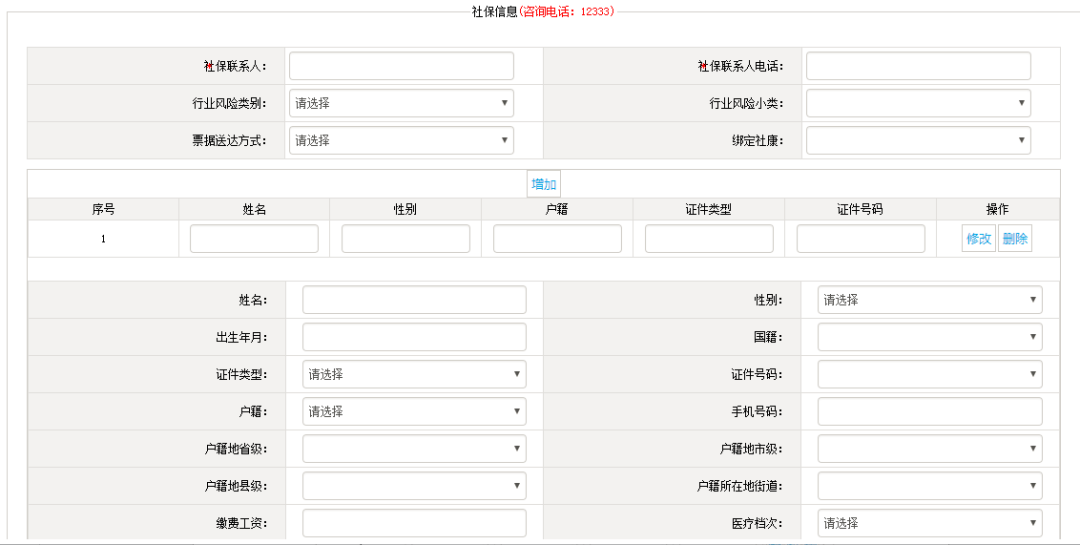The height and width of the screenshot is (545, 1080).
Task: Open the 户籍地省级 dropdown
Action: [414, 449]
